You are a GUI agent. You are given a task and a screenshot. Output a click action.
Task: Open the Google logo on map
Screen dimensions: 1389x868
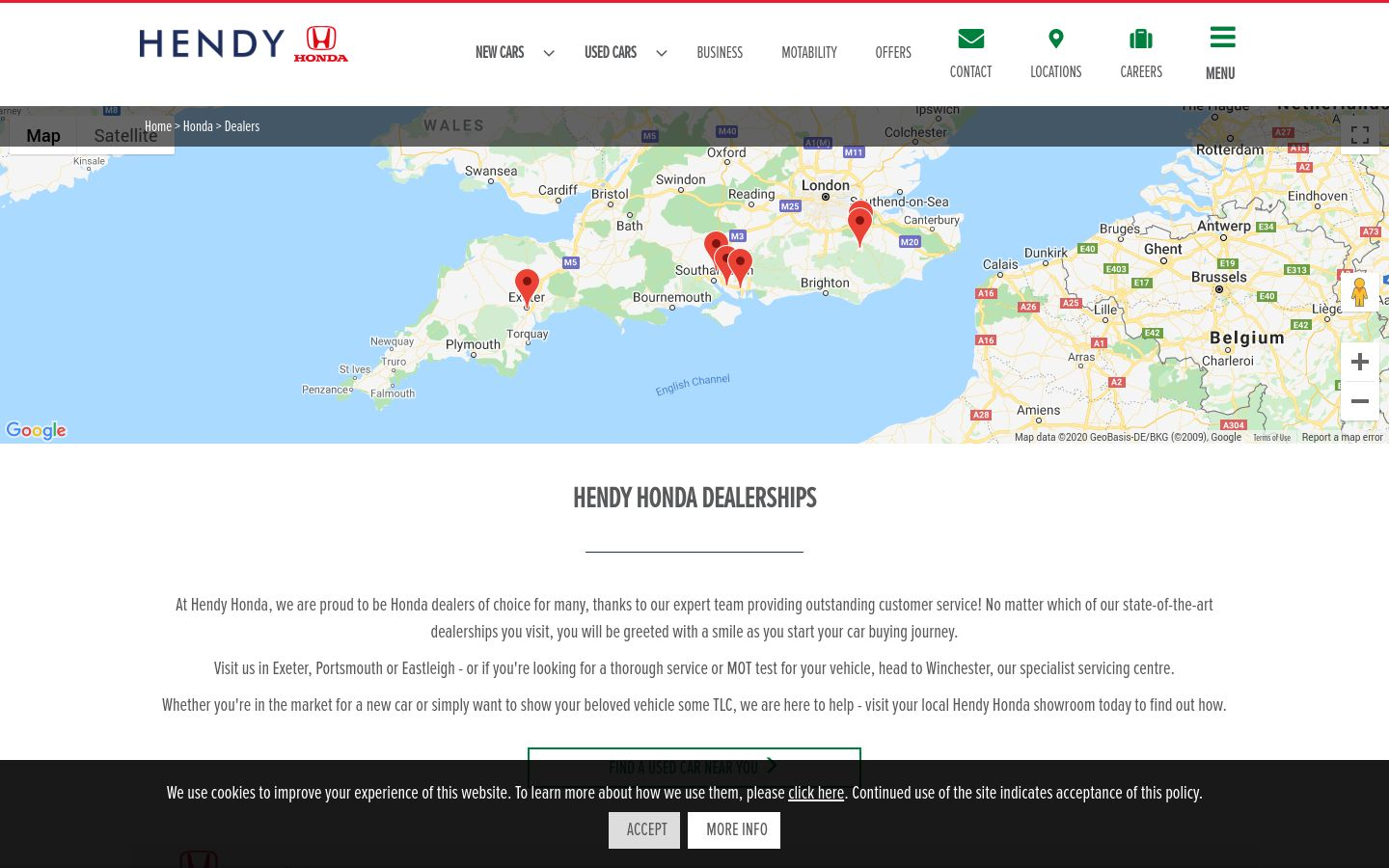click(37, 430)
